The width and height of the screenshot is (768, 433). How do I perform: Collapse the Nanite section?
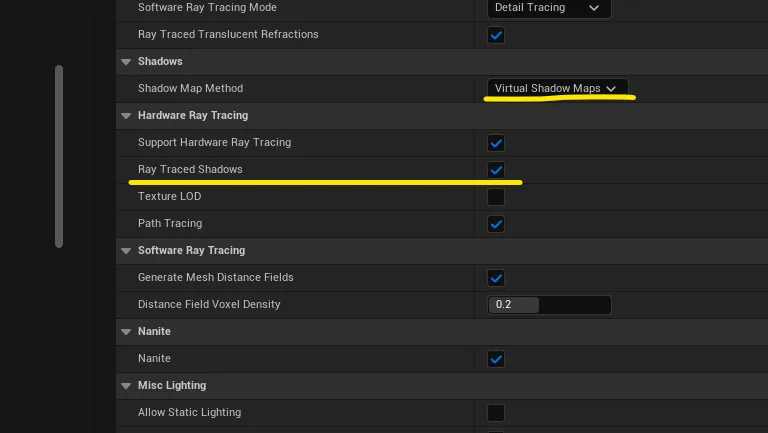(126, 332)
